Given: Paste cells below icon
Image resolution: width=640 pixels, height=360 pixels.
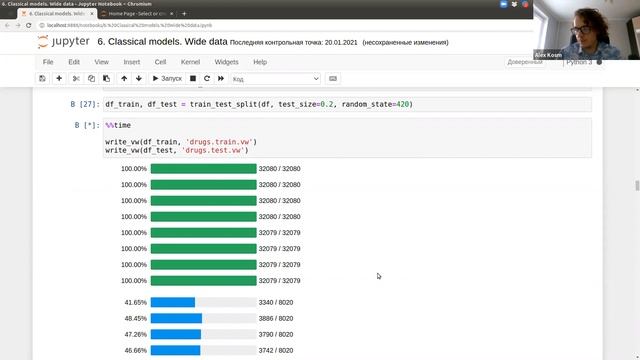Looking at the screenshot, I should (x=107, y=78).
